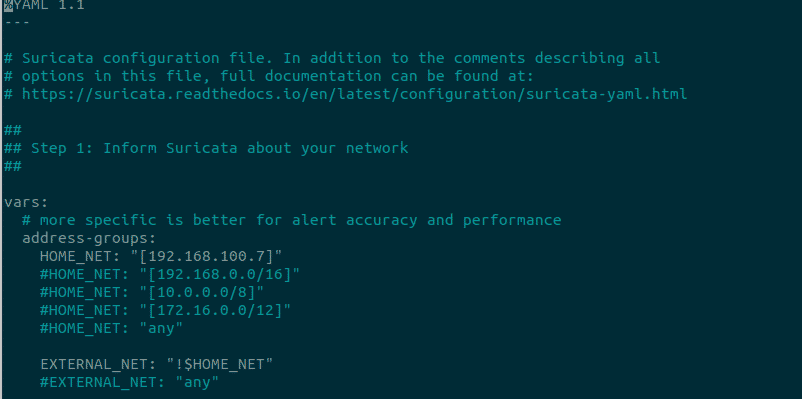This screenshot has height=399, width=802.
Task: Click 'options in this file' comment line
Action: pyautogui.click(x=278, y=77)
